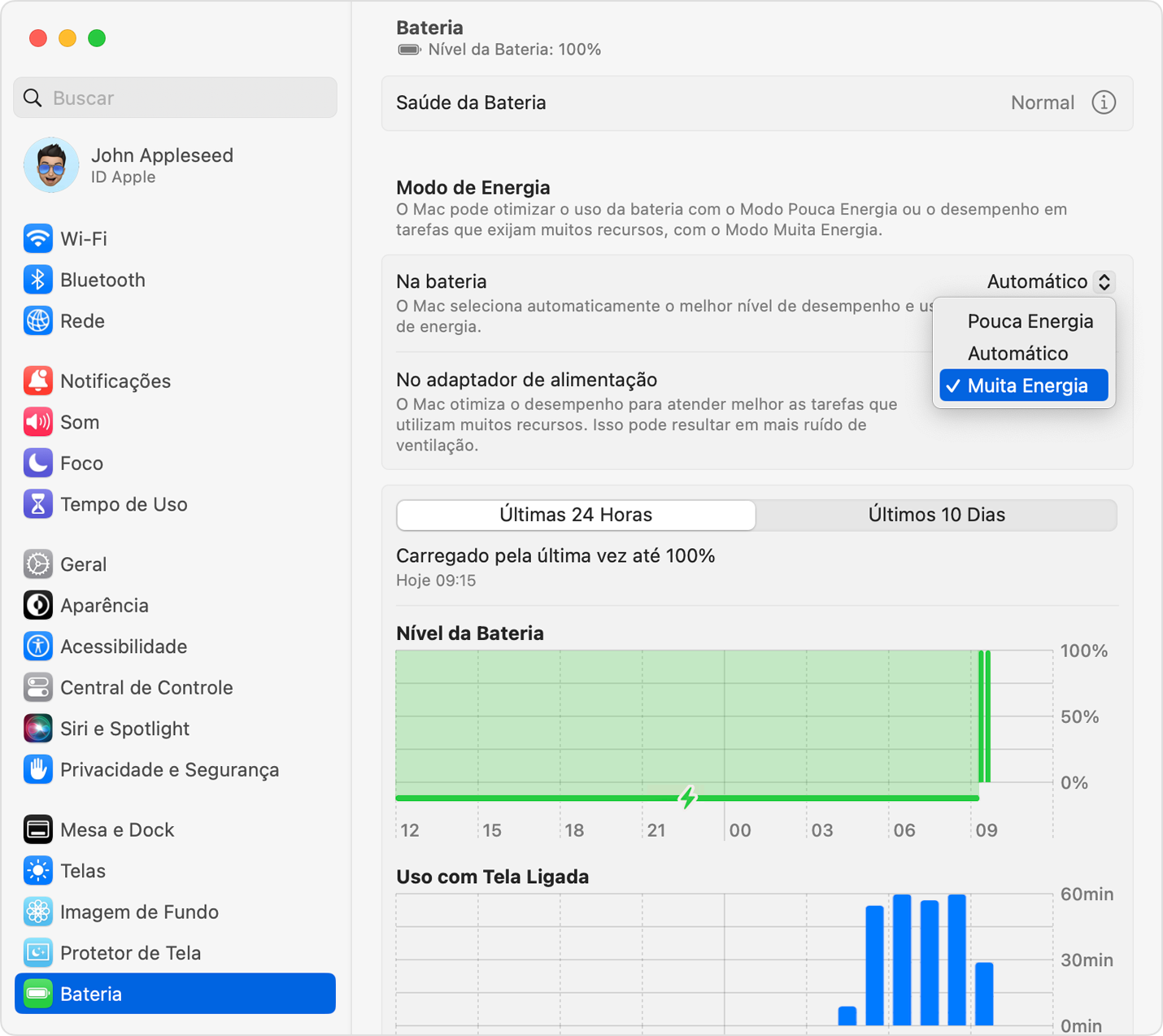Viewport: 1163px width, 1036px height.
Task: Click the Modo de Energia heading
Action: tap(473, 187)
